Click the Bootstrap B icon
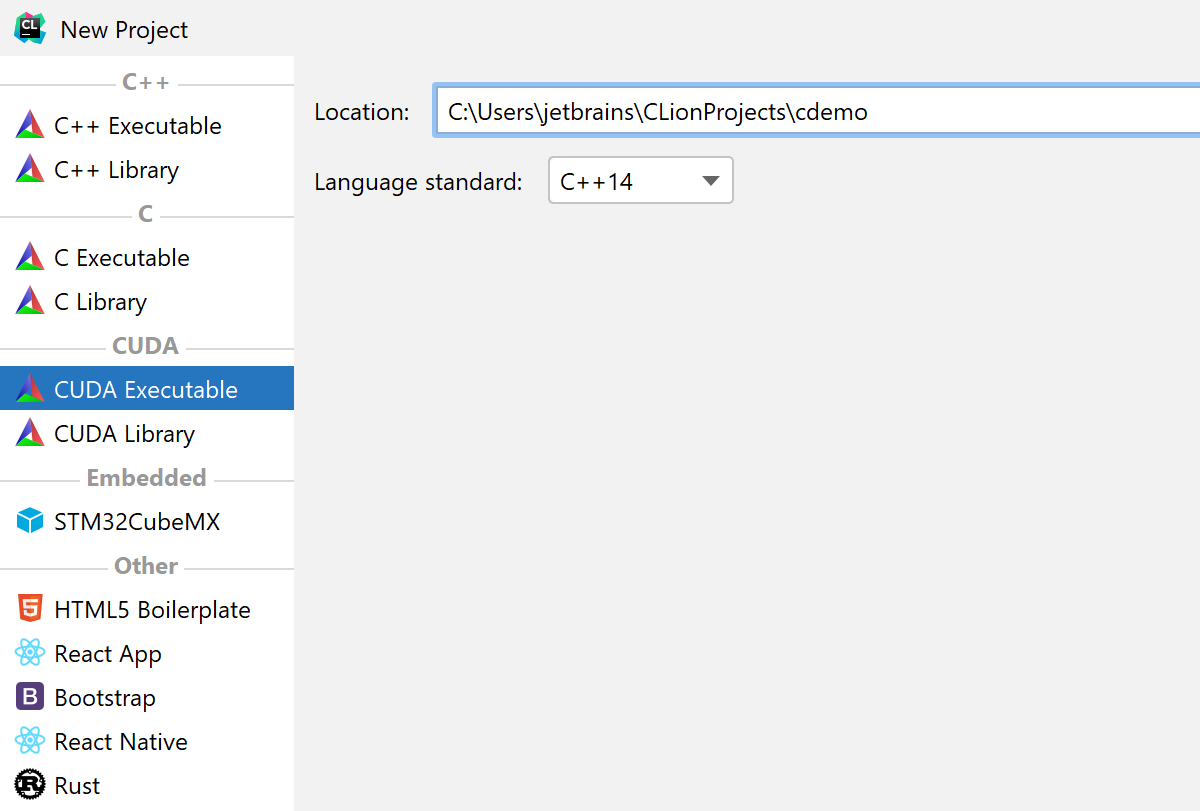Screen dimensions: 1200x811 30,697
